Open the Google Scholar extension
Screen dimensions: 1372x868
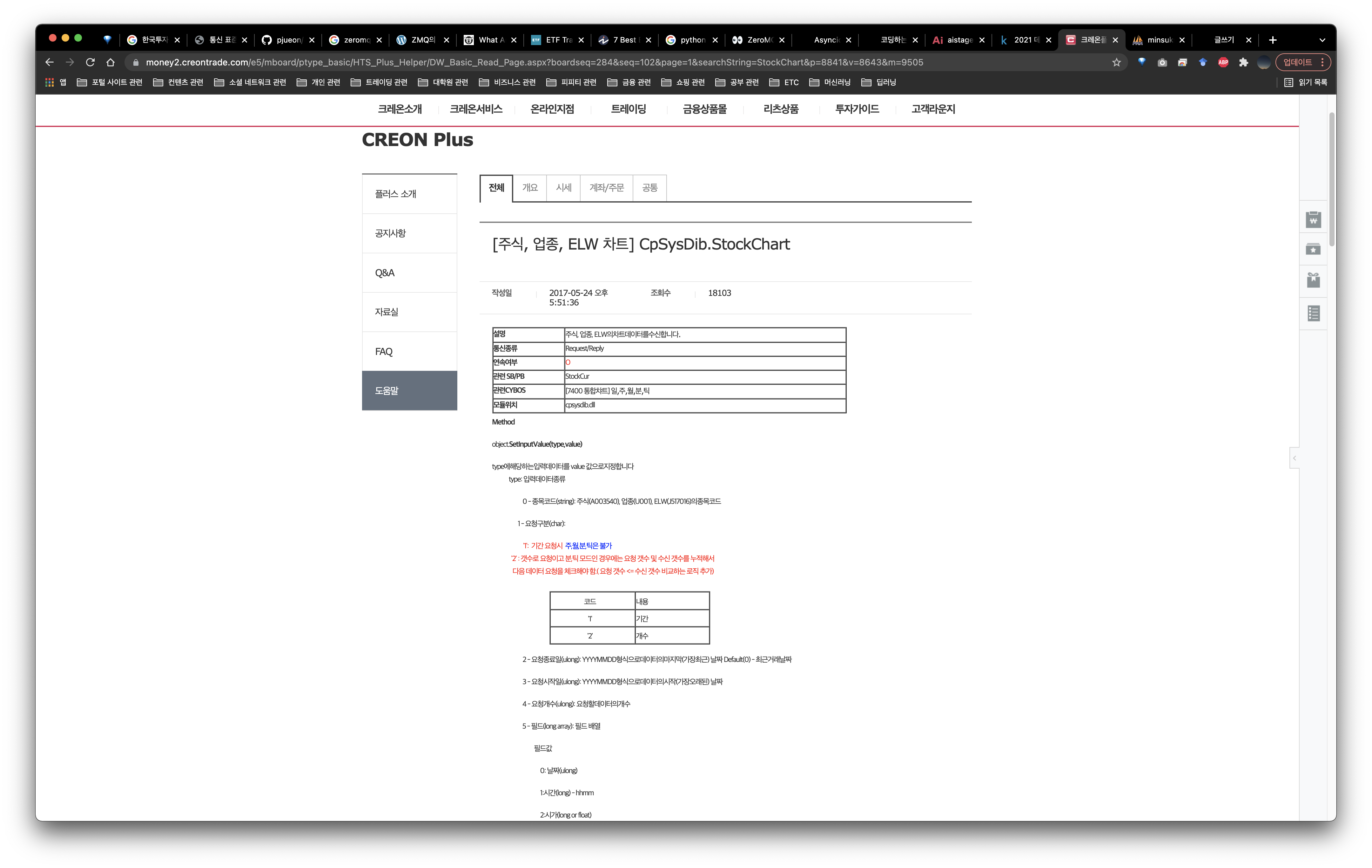(1203, 62)
